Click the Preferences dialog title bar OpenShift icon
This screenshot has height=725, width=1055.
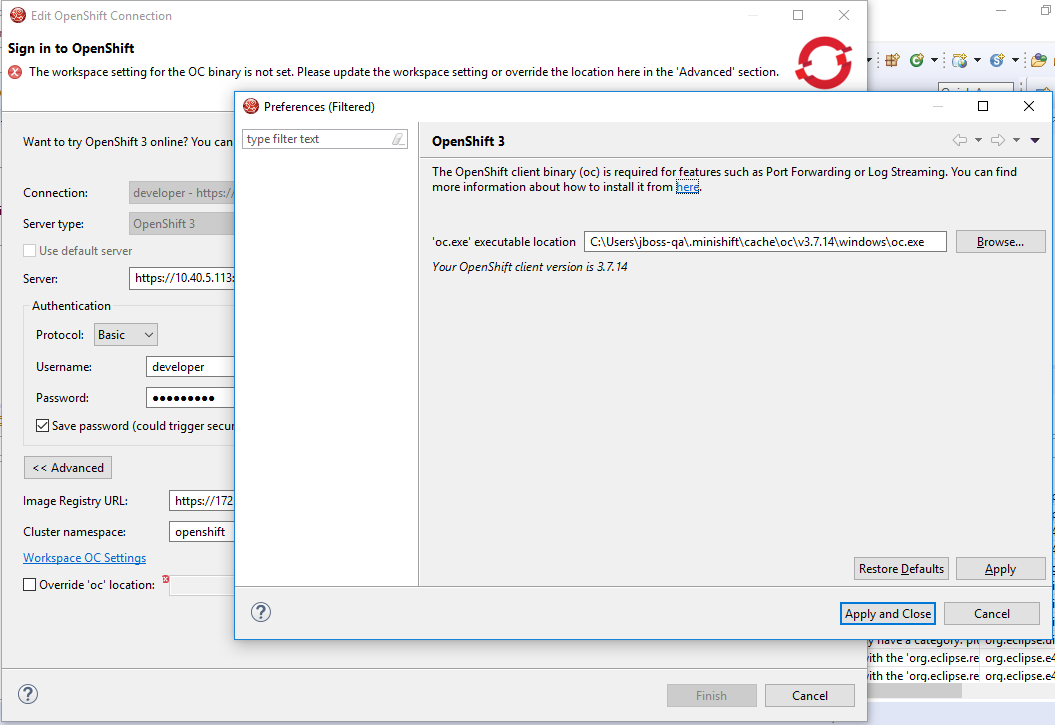[251, 106]
